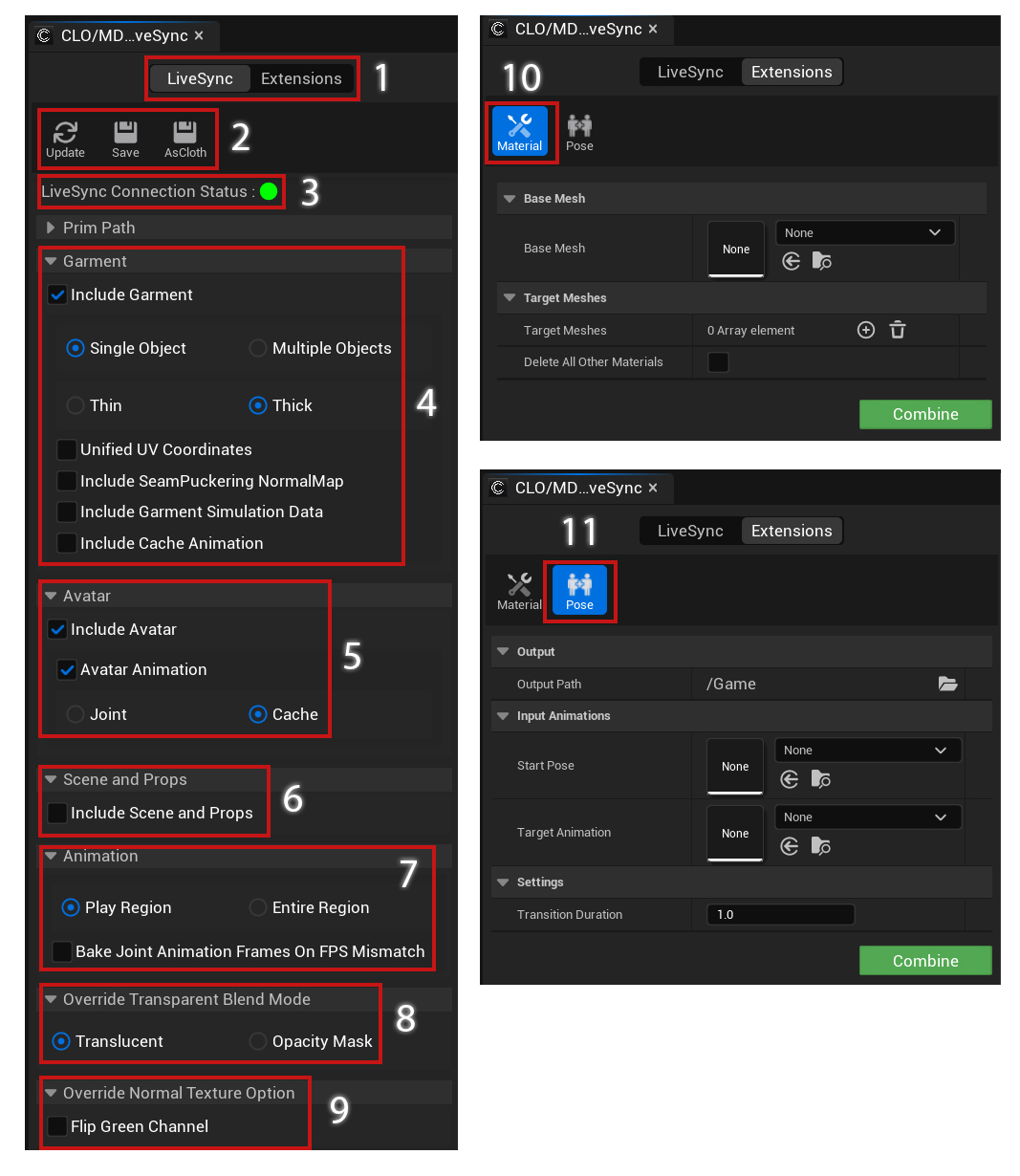Collapse the Settings section in Pose panel
1020x1176 pixels.
point(503,882)
